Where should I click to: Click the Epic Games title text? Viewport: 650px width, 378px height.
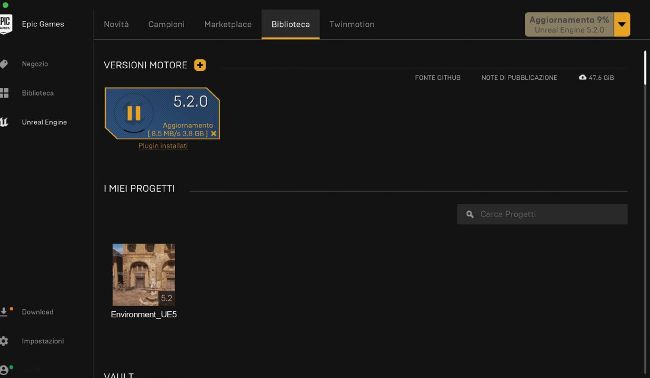(x=43, y=24)
